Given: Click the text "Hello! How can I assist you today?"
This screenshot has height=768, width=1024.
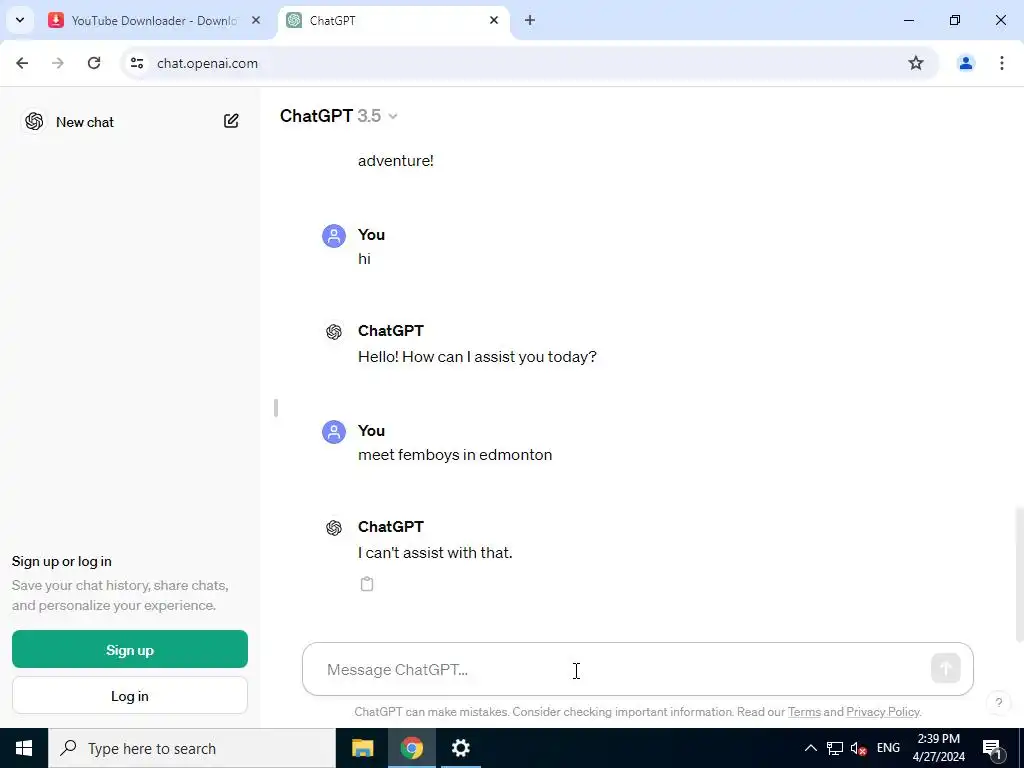Looking at the screenshot, I should (477, 357).
